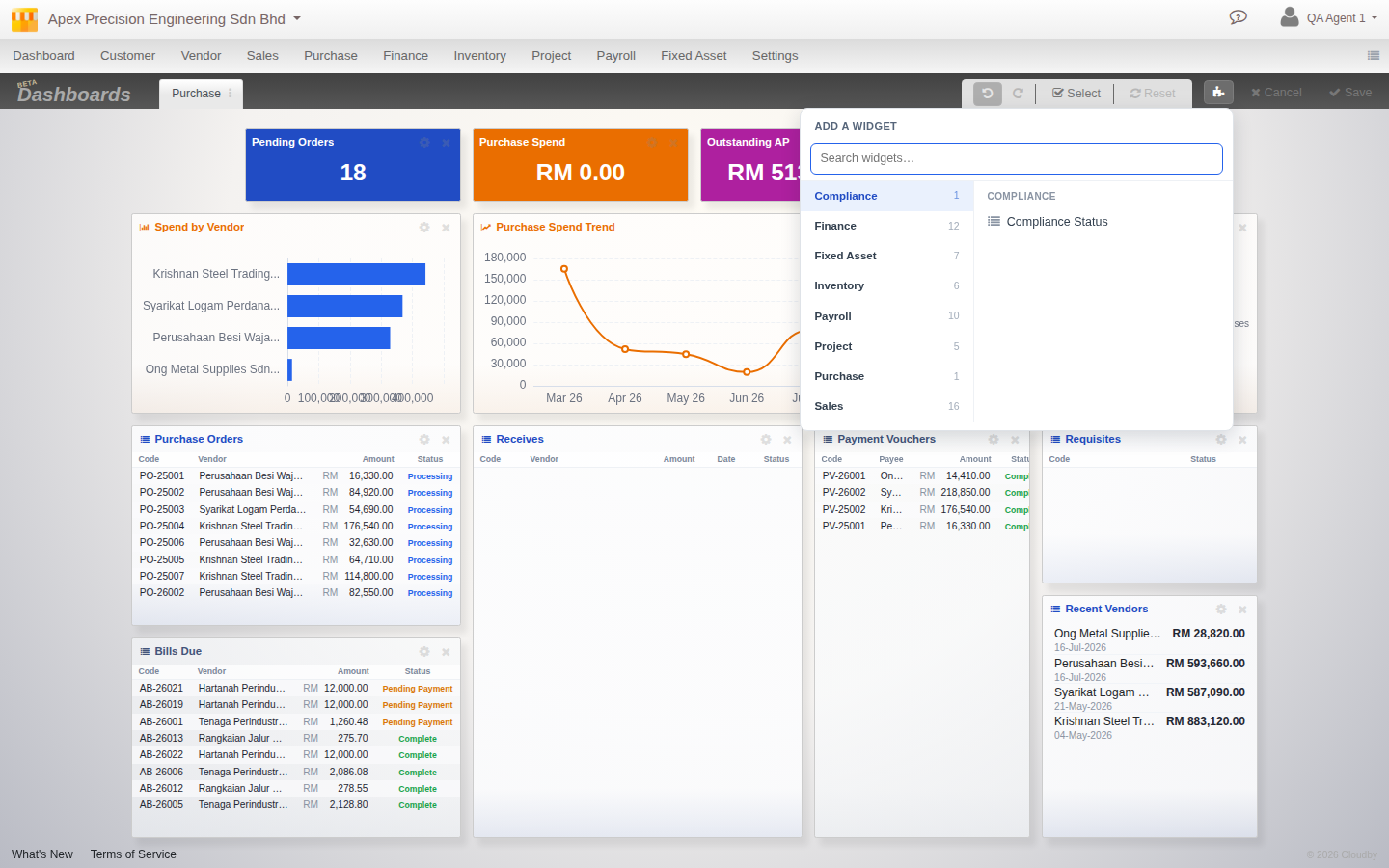Remove the Receives widget

pos(787,440)
